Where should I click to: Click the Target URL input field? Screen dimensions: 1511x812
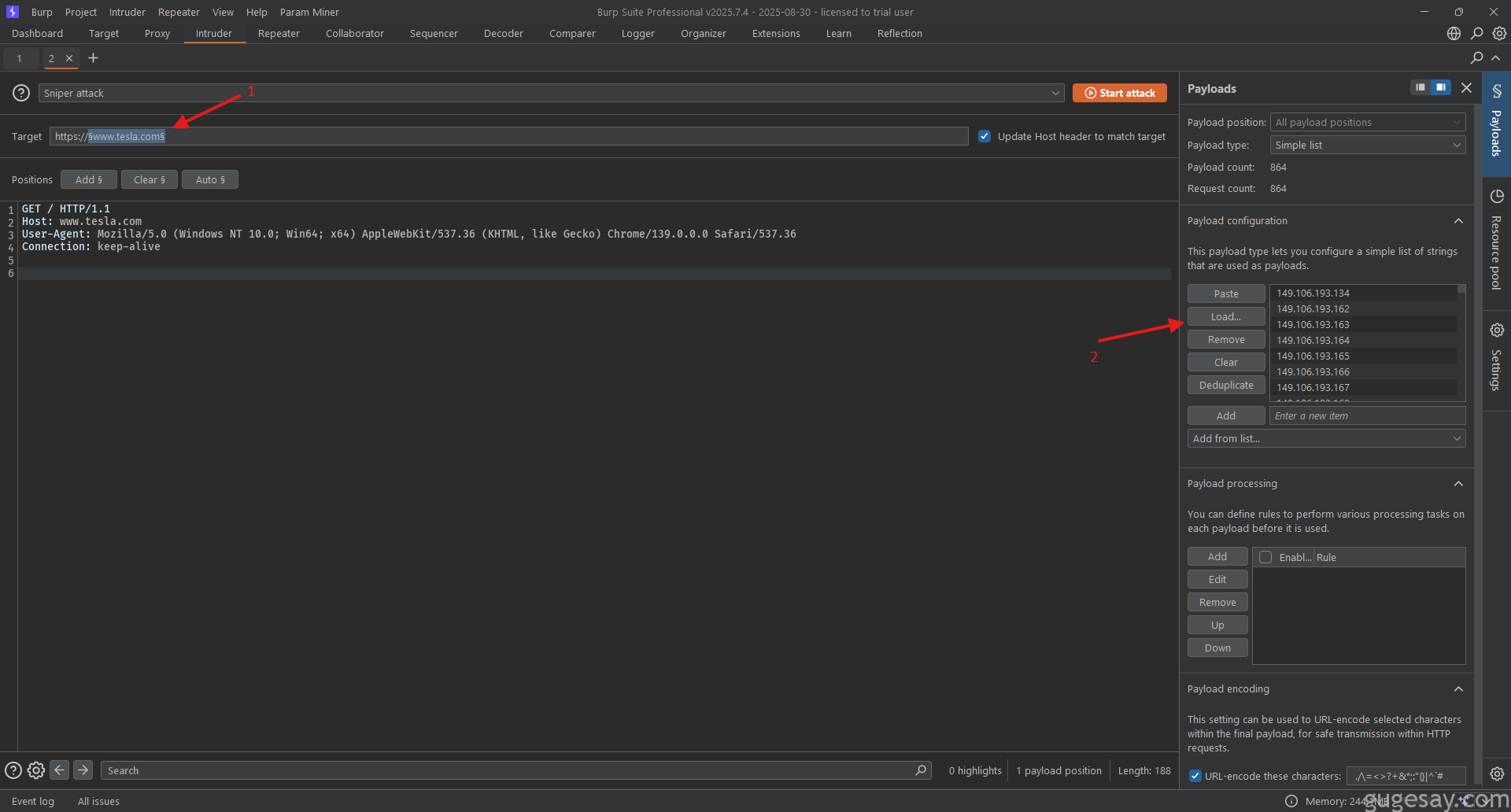pos(508,136)
